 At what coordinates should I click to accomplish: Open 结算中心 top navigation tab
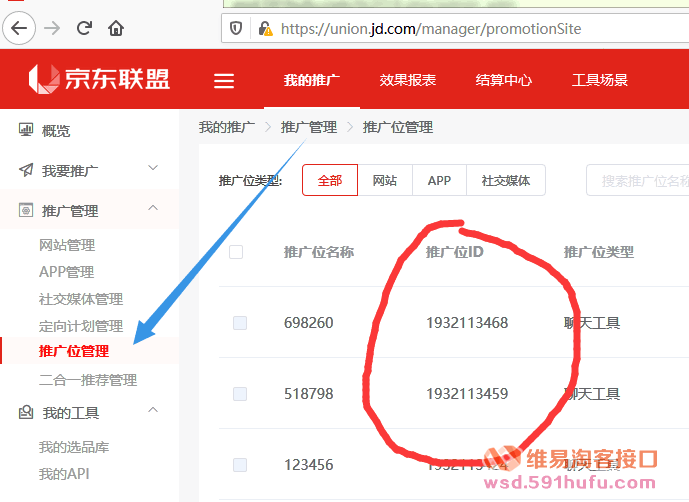pyautogui.click(x=504, y=80)
